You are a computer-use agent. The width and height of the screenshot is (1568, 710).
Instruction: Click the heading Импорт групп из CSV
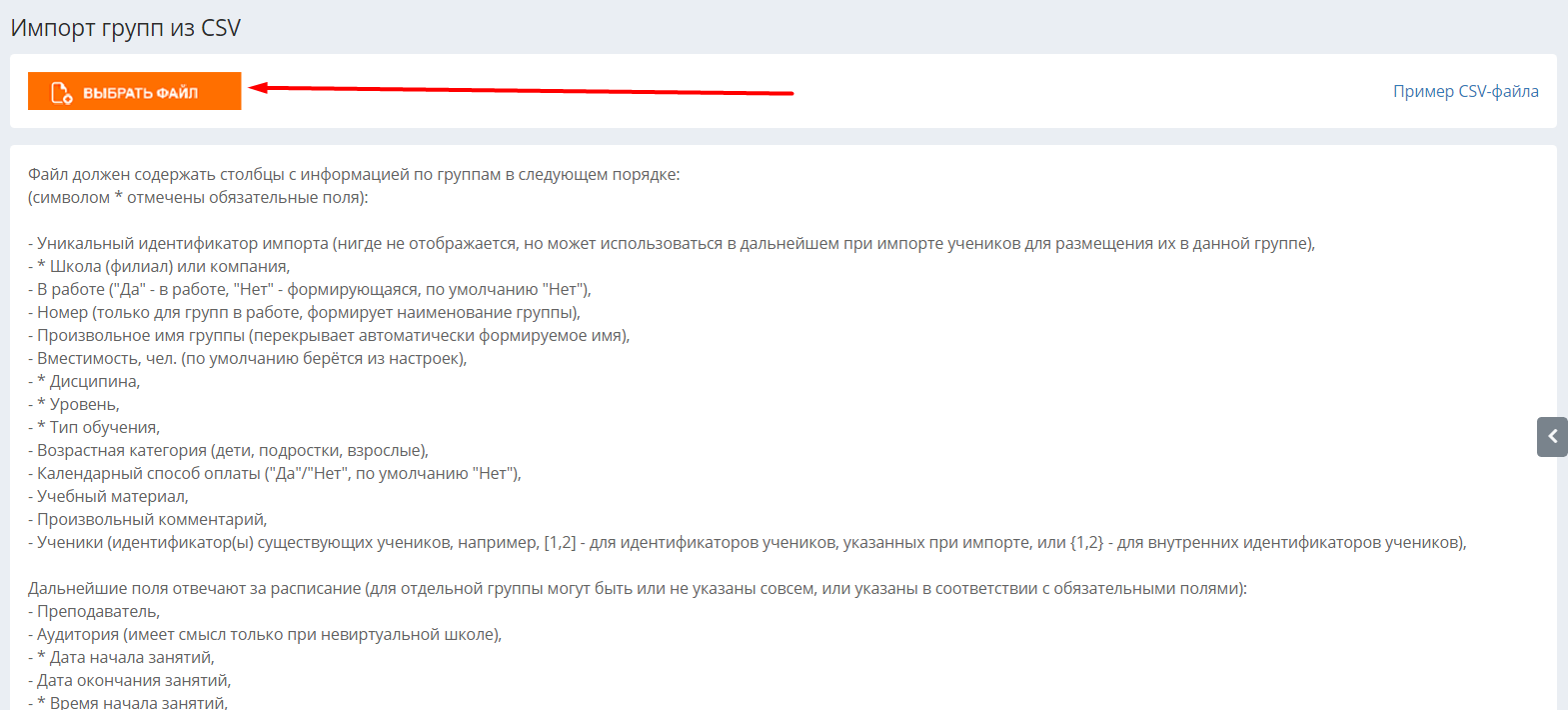pos(126,28)
